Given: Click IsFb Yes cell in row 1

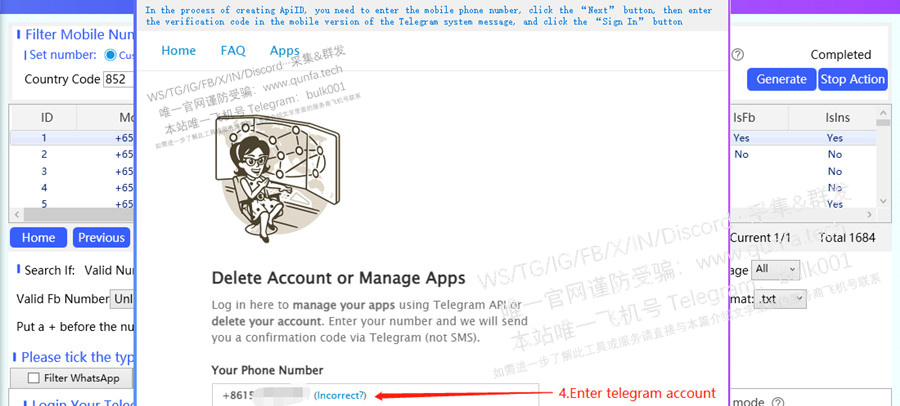Looking at the screenshot, I should click(x=741, y=138).
